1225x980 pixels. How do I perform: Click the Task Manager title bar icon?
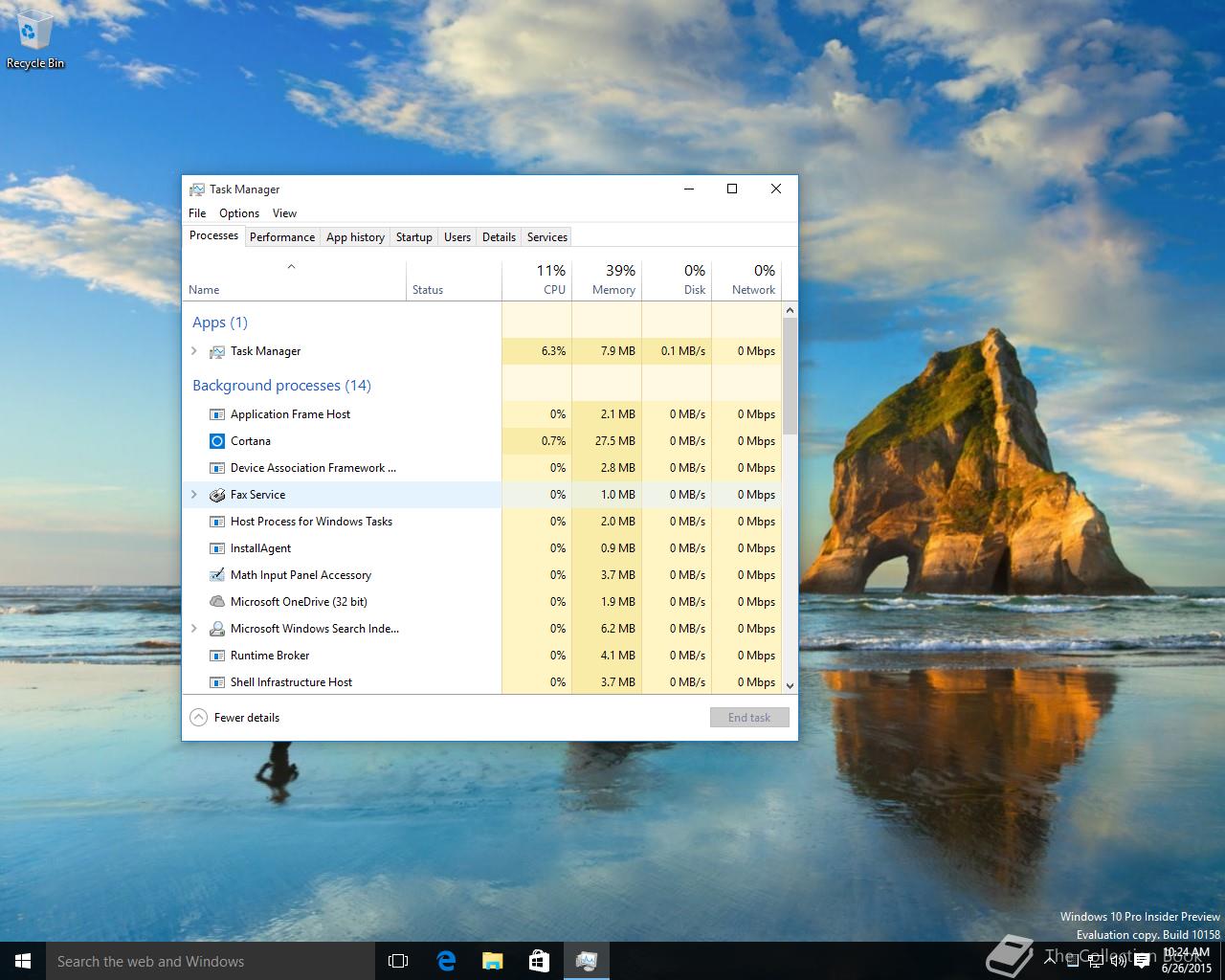(196, 189)
